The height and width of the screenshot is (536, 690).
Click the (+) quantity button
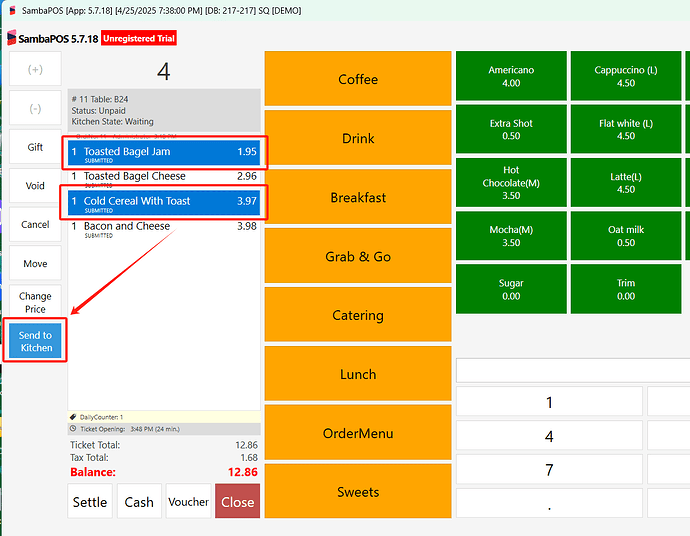[35, 69]
